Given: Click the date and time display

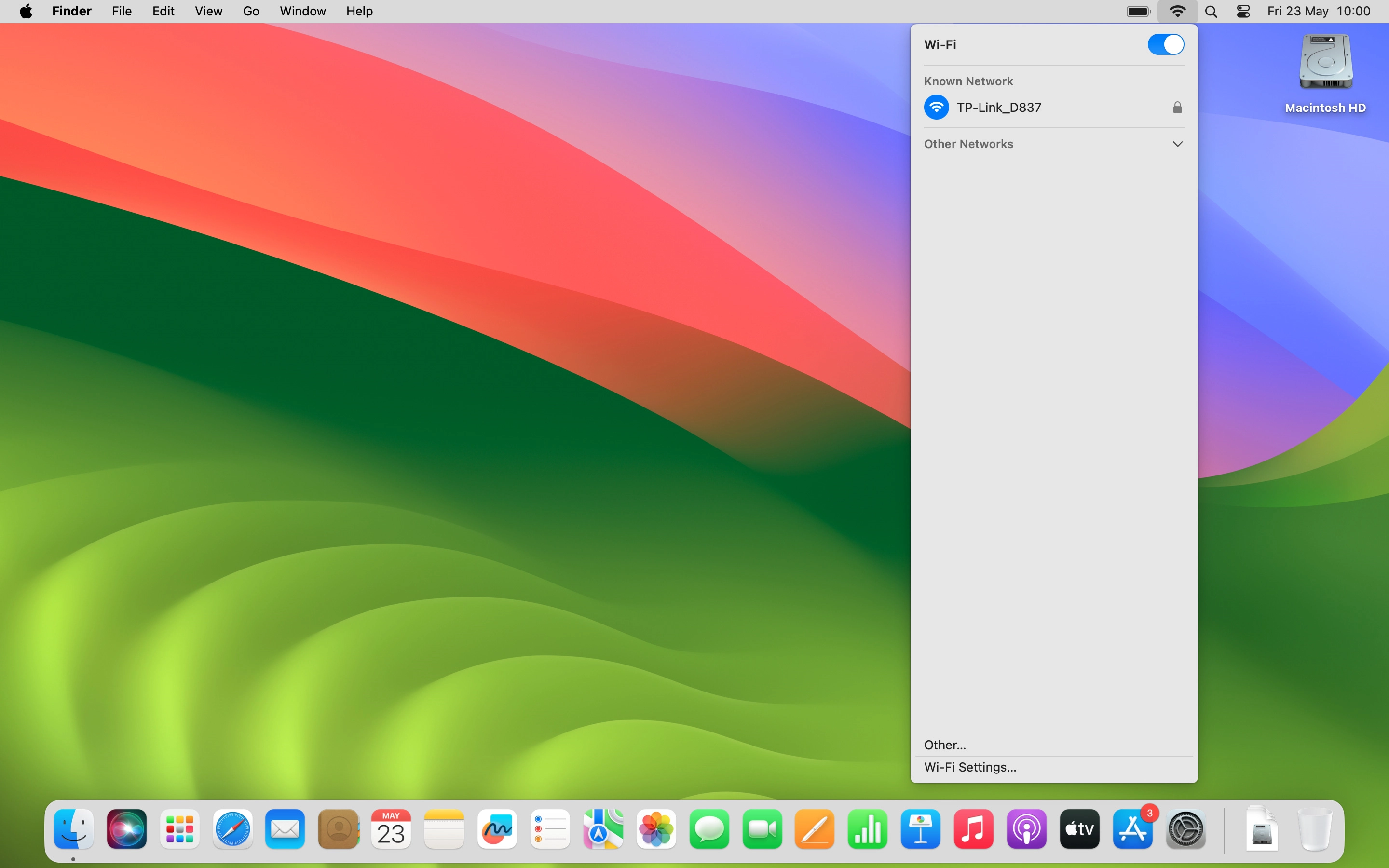Looking at the screenshot, I should pos(1319,12).
